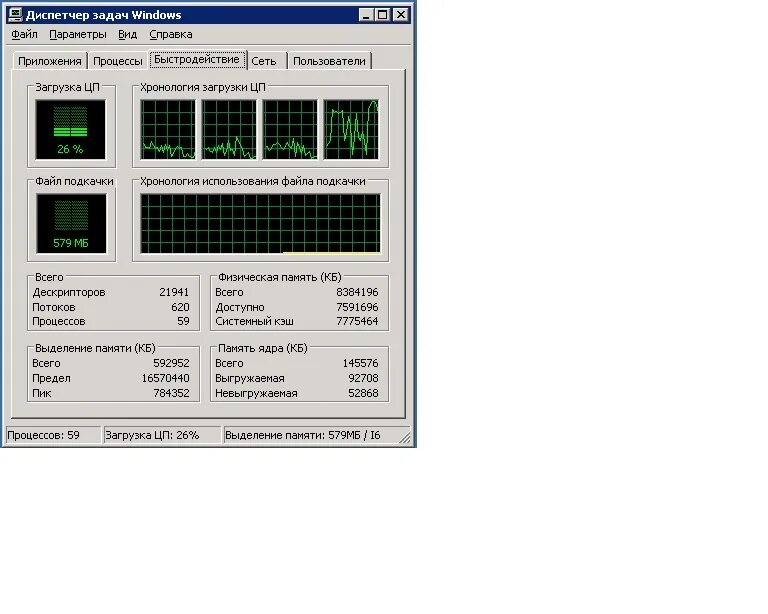The height and width of the screenshot is (614, 768).
Task: Click the window resize grip in status bar
Action: point(405,438)
